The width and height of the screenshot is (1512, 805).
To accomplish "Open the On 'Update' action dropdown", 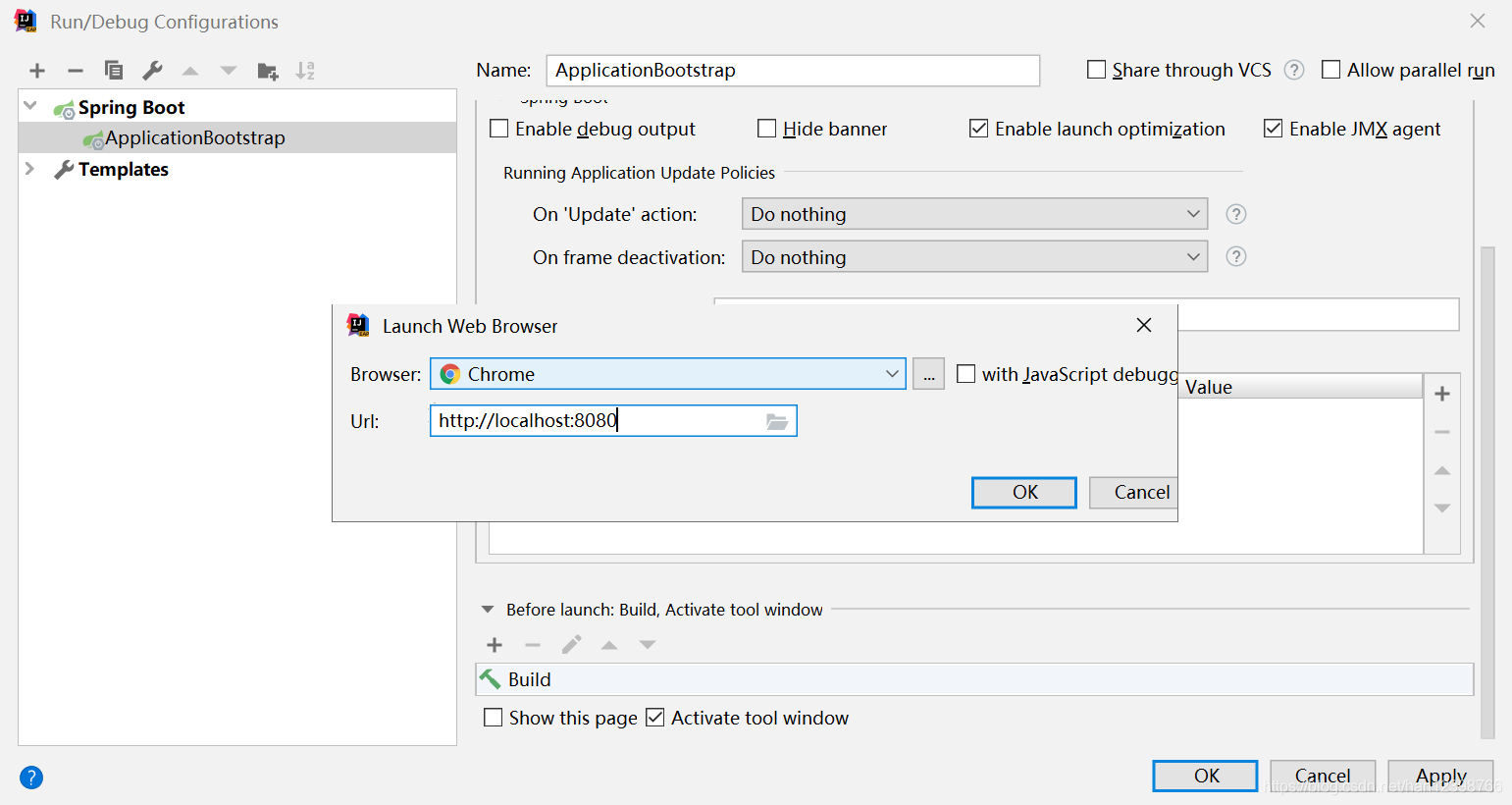I will (x=974, y=214).
